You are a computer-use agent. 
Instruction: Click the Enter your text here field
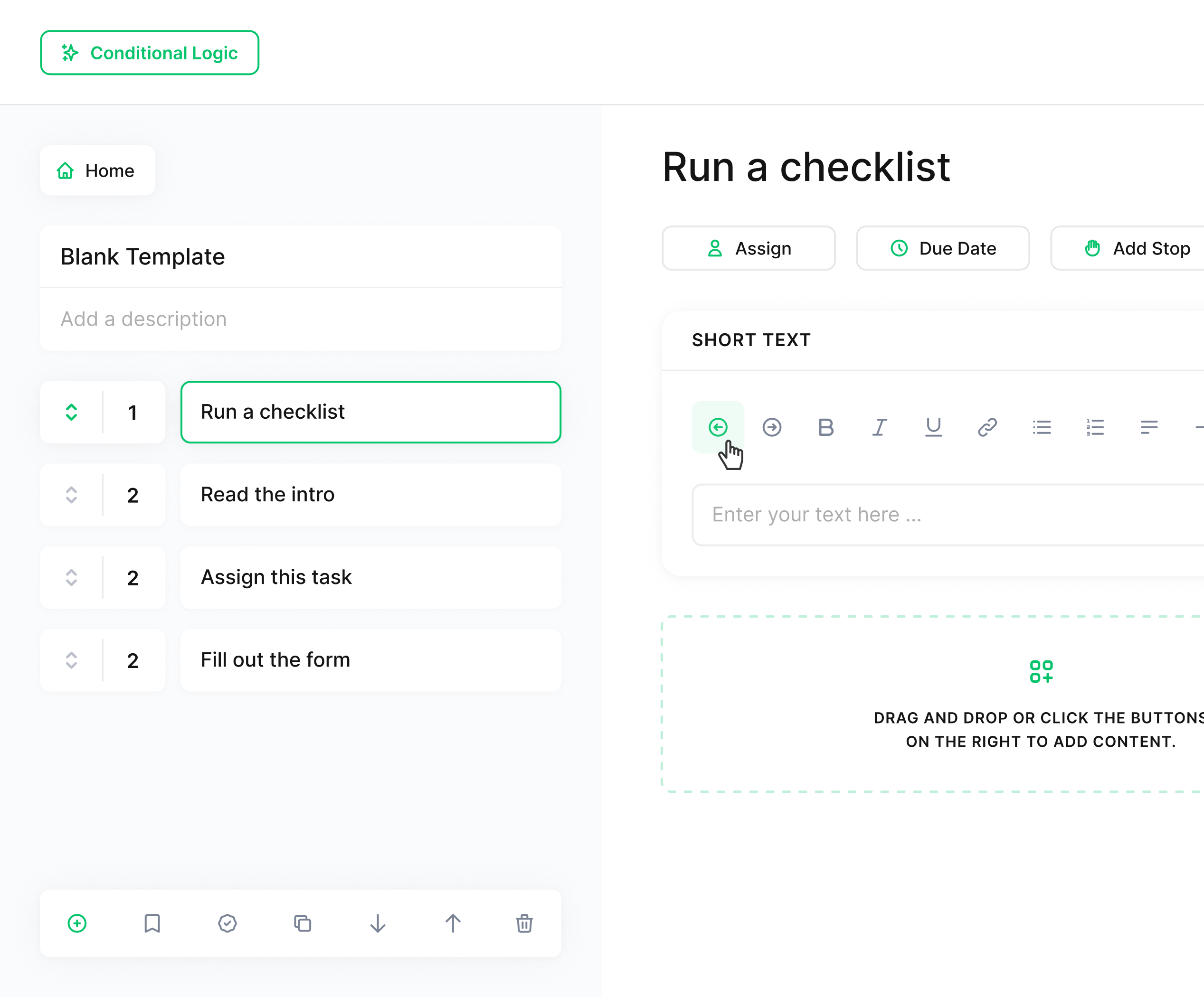click(x=946, y=515)
